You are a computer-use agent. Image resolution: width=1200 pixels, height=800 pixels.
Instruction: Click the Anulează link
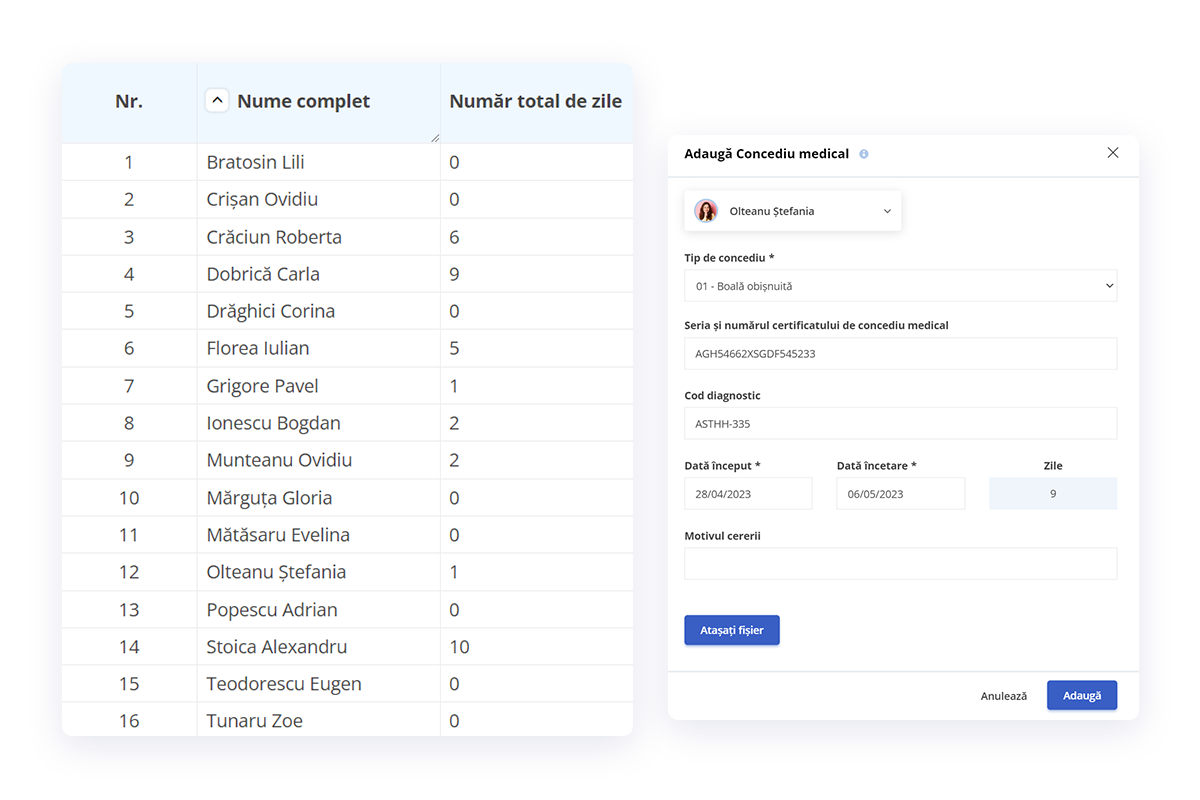tap(1004, 696)
